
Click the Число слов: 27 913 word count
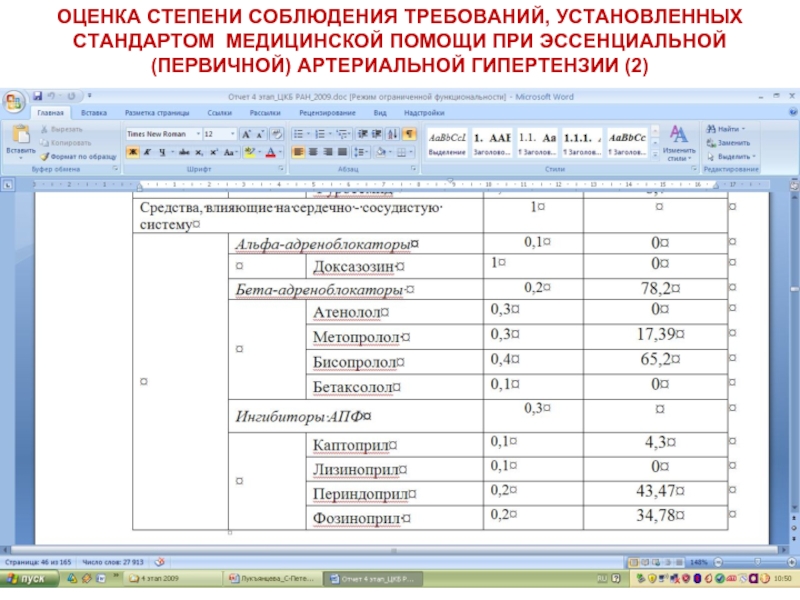(113, 562)
